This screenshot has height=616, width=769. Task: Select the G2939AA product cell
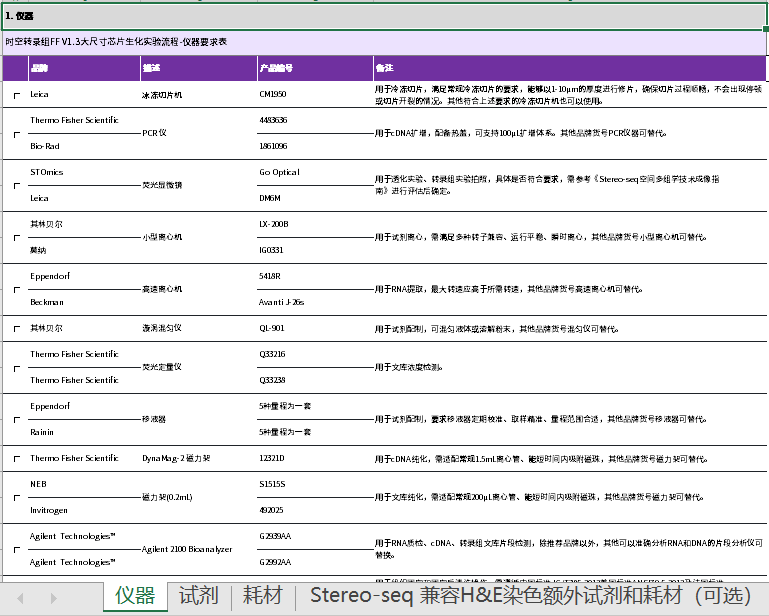(x=315, y=536)
